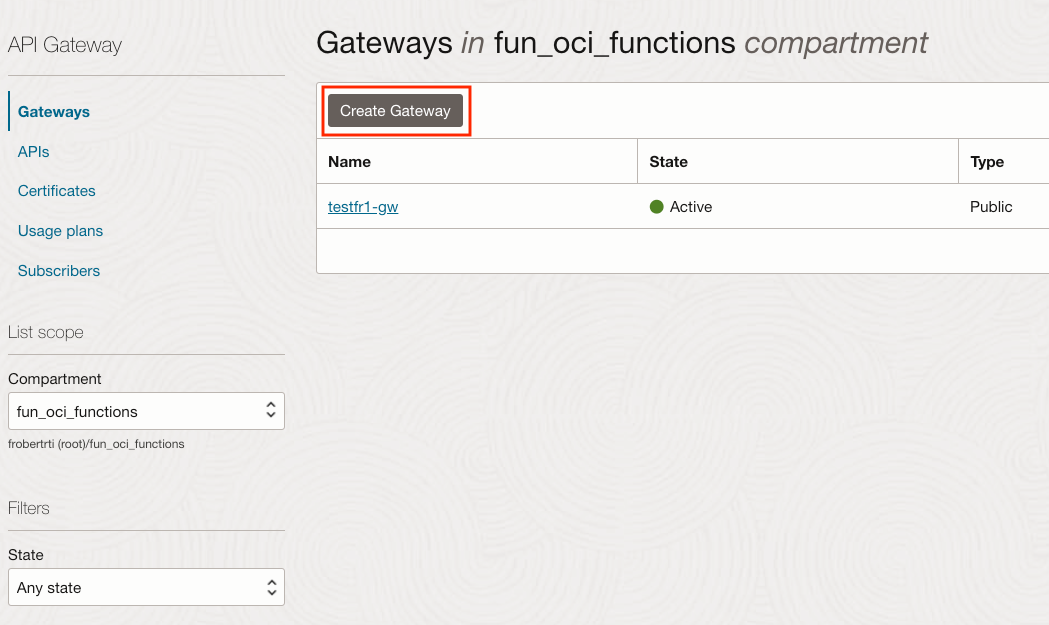The height and width of the screenshot is (625, 1049).
Task: Navigate to Usage plans
Action: pos(60,231)
